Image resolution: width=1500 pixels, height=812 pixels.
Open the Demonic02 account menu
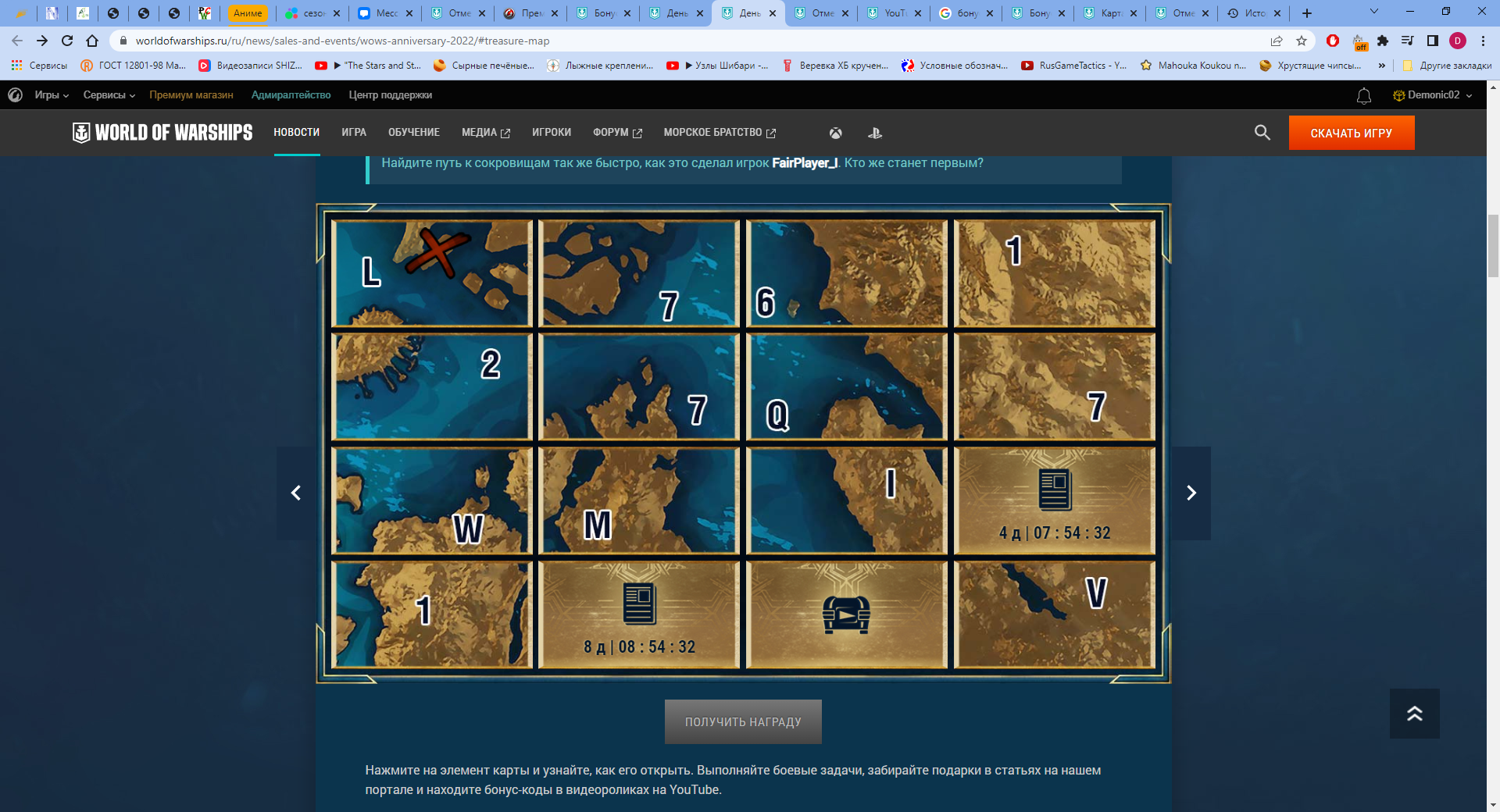(x=1433, y=95)
